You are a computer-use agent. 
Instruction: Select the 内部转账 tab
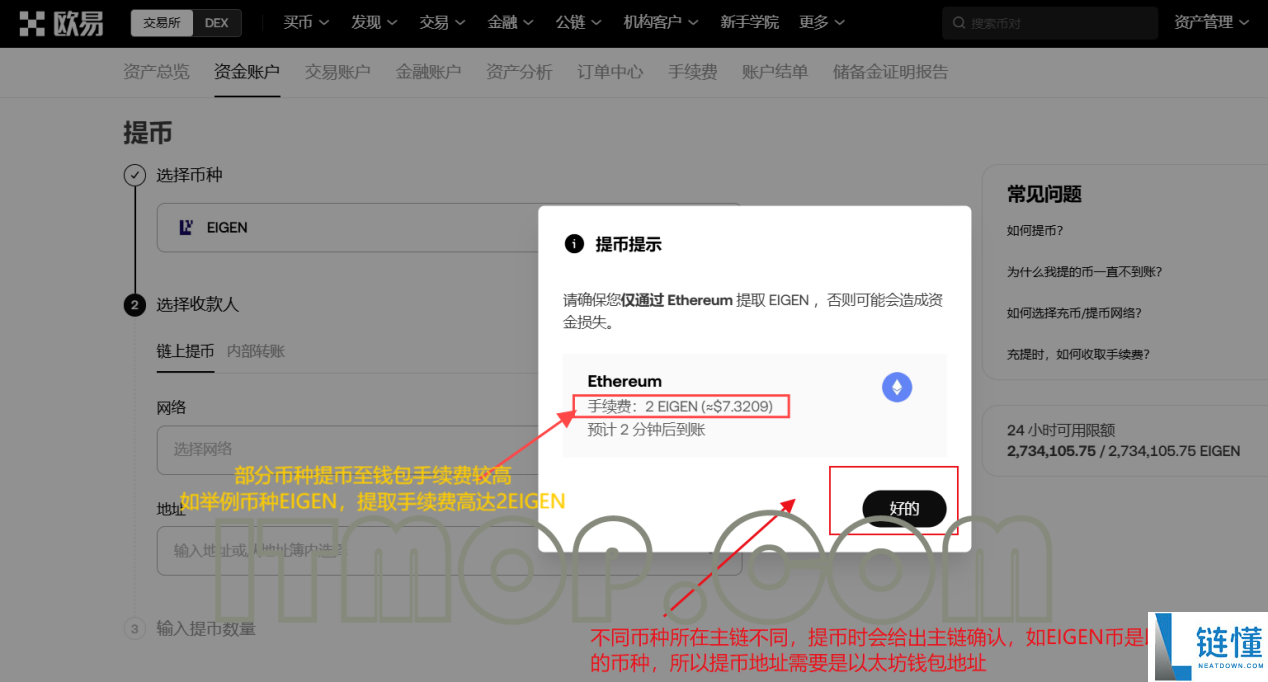[x=256, y=351]
